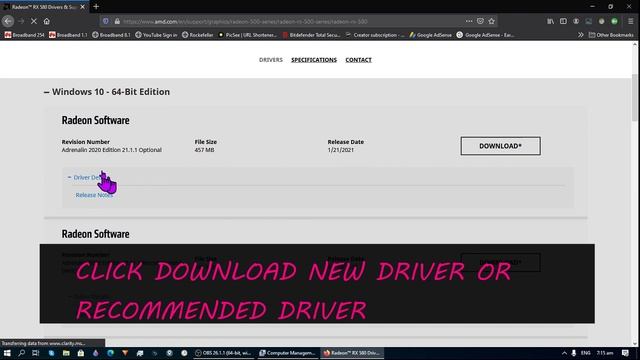The height and width of the screenshot is (360, 640).
Task: Click the microphone tray icon
Action: coord(574,353)
